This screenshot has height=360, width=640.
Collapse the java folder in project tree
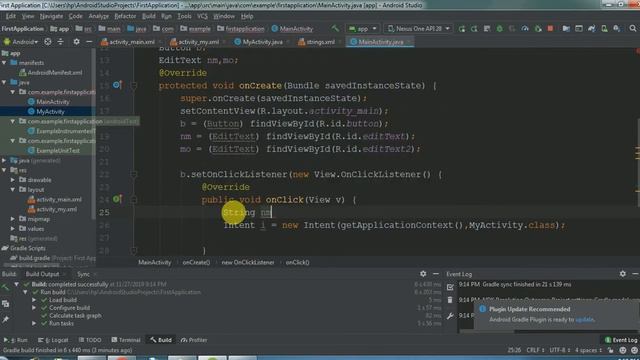(4, 82)
